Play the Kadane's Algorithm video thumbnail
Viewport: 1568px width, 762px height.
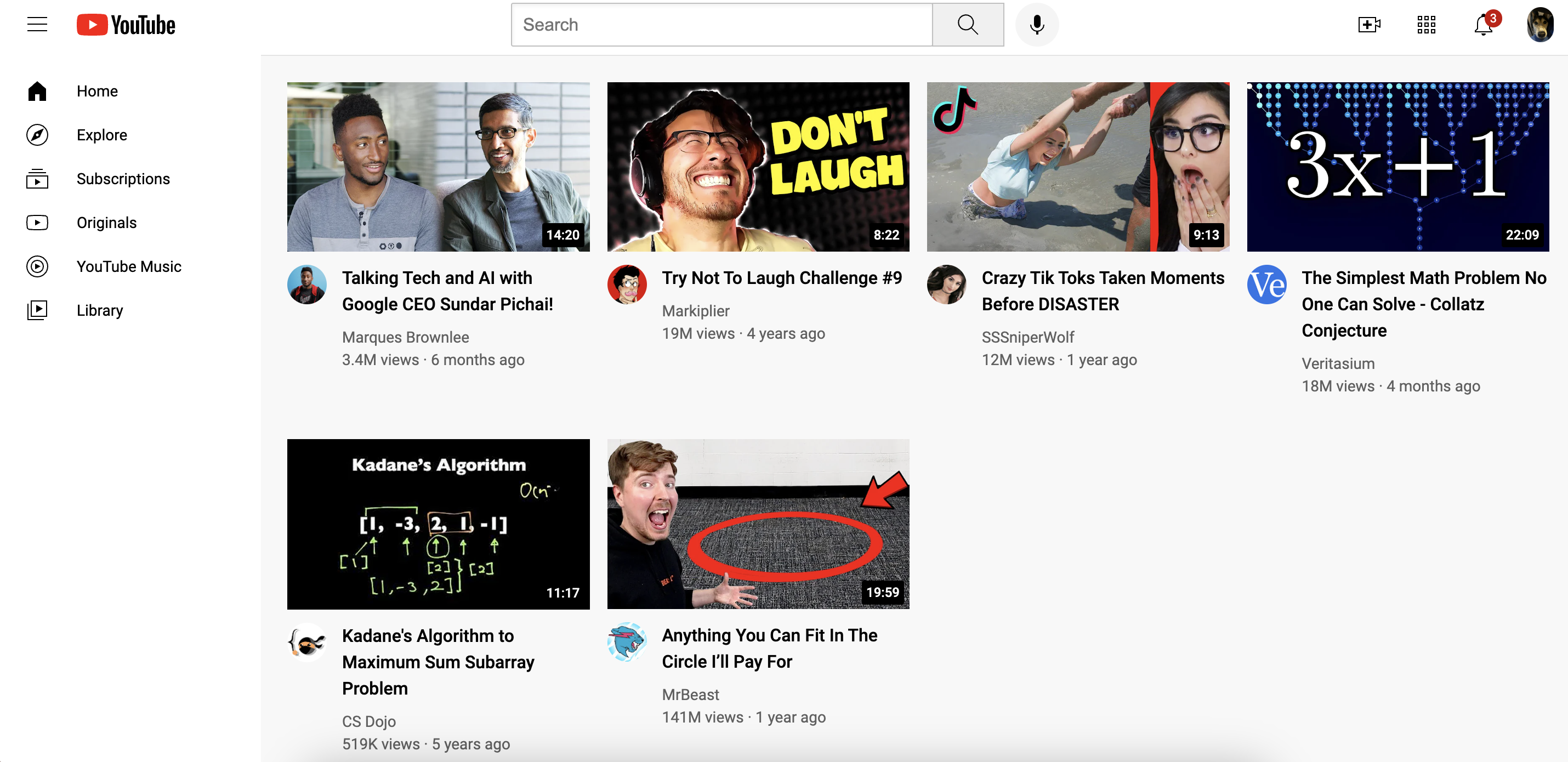438,524
